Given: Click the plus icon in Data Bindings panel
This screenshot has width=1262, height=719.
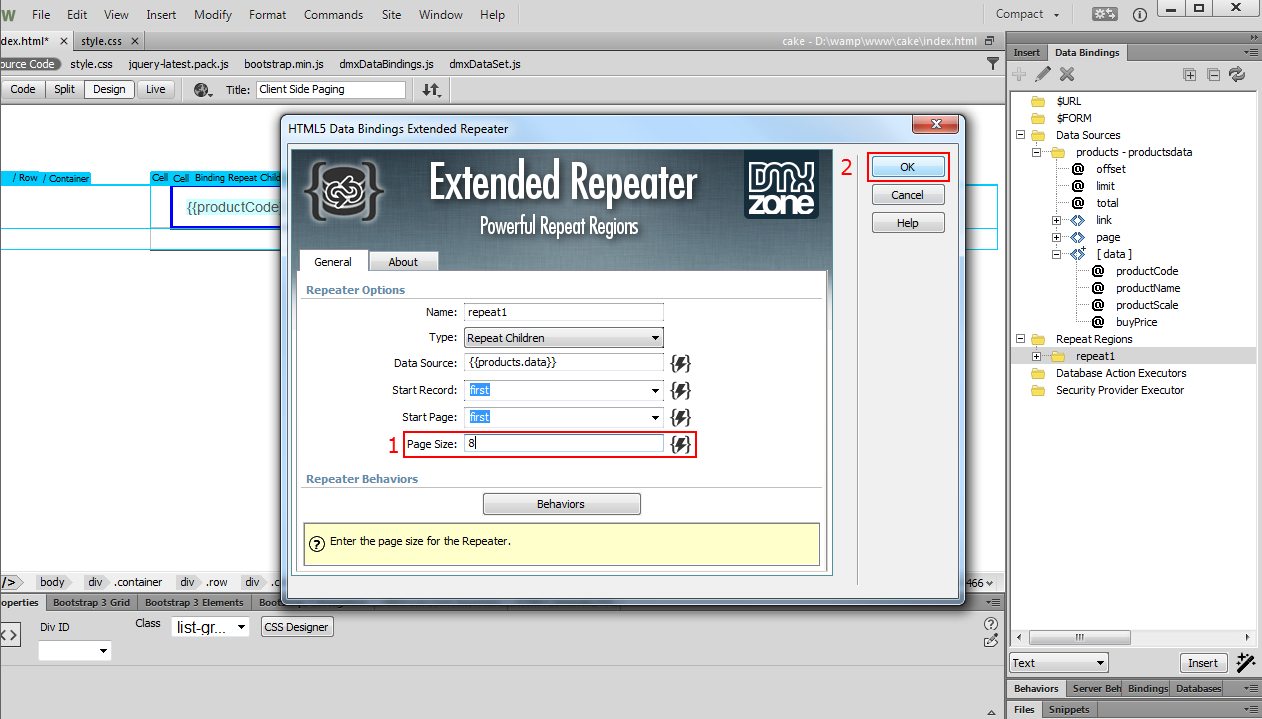Looking at the screenshot, I should [1020, 74].
